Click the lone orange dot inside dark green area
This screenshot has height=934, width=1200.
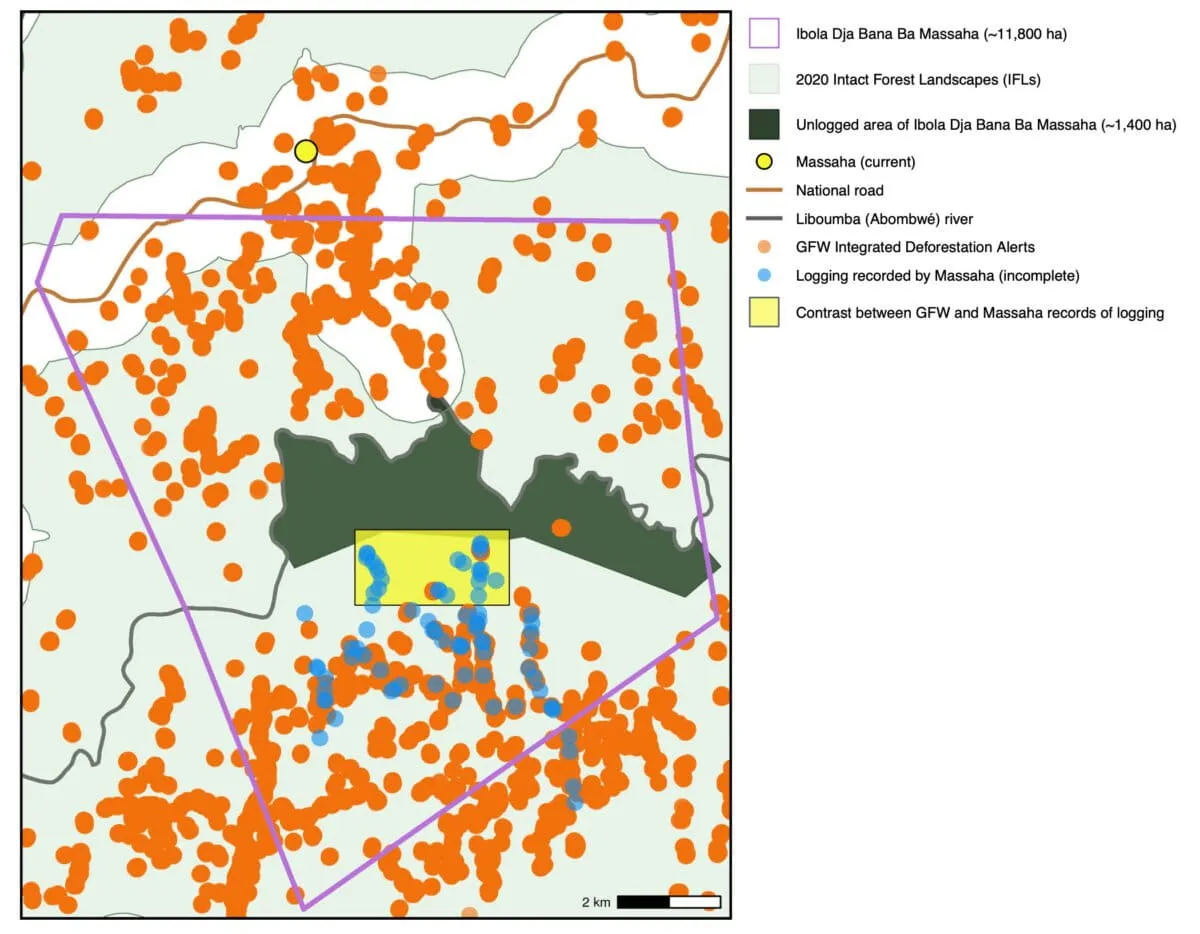pyautogui.click(x=561, y=527)
